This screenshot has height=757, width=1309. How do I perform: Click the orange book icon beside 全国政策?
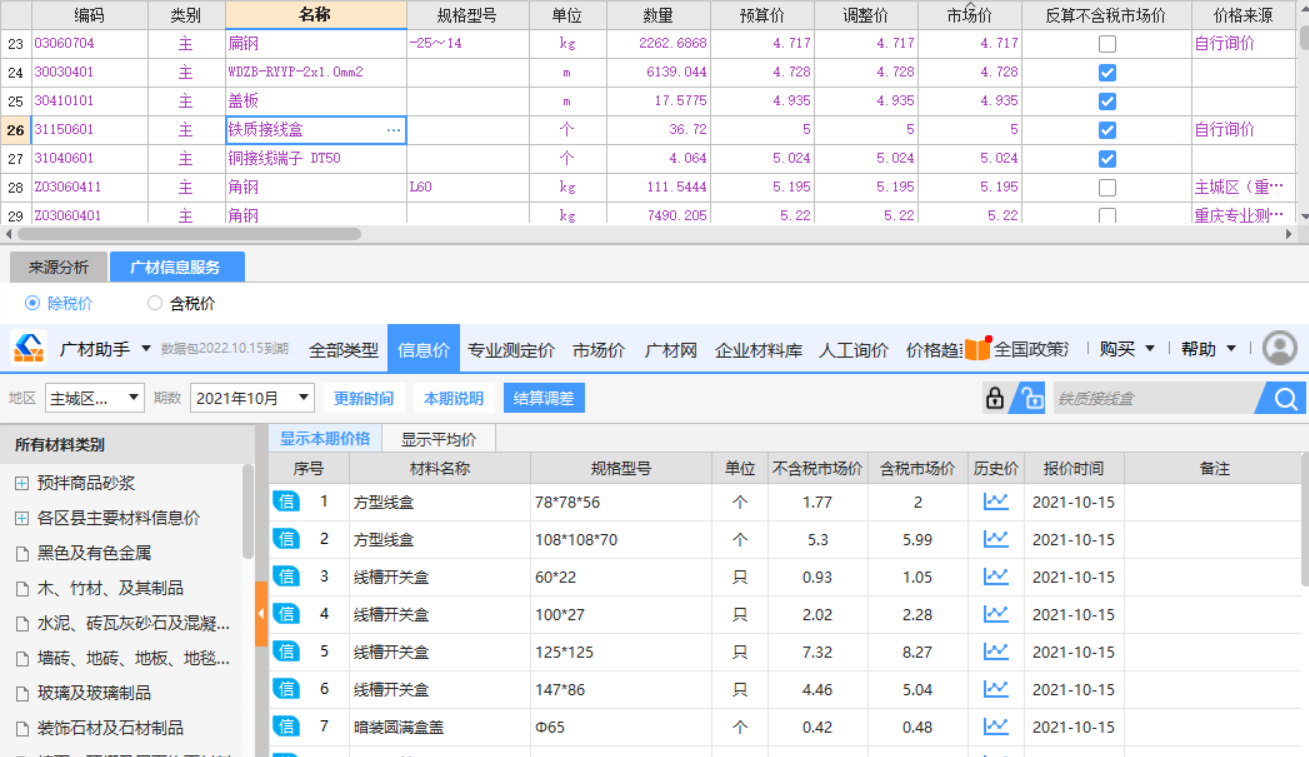(x=977, y=349)
